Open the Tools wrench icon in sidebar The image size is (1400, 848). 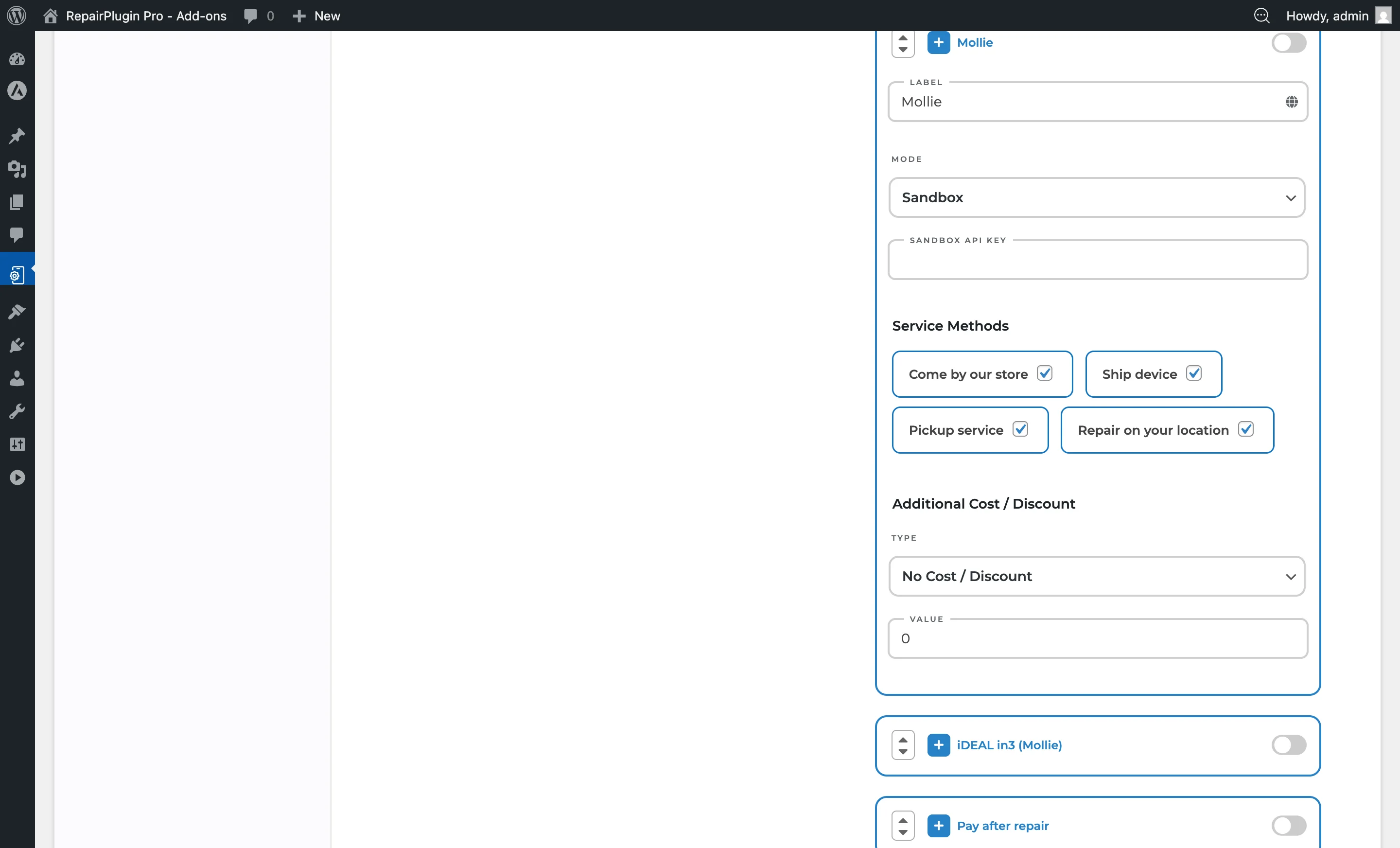(17, 411)
